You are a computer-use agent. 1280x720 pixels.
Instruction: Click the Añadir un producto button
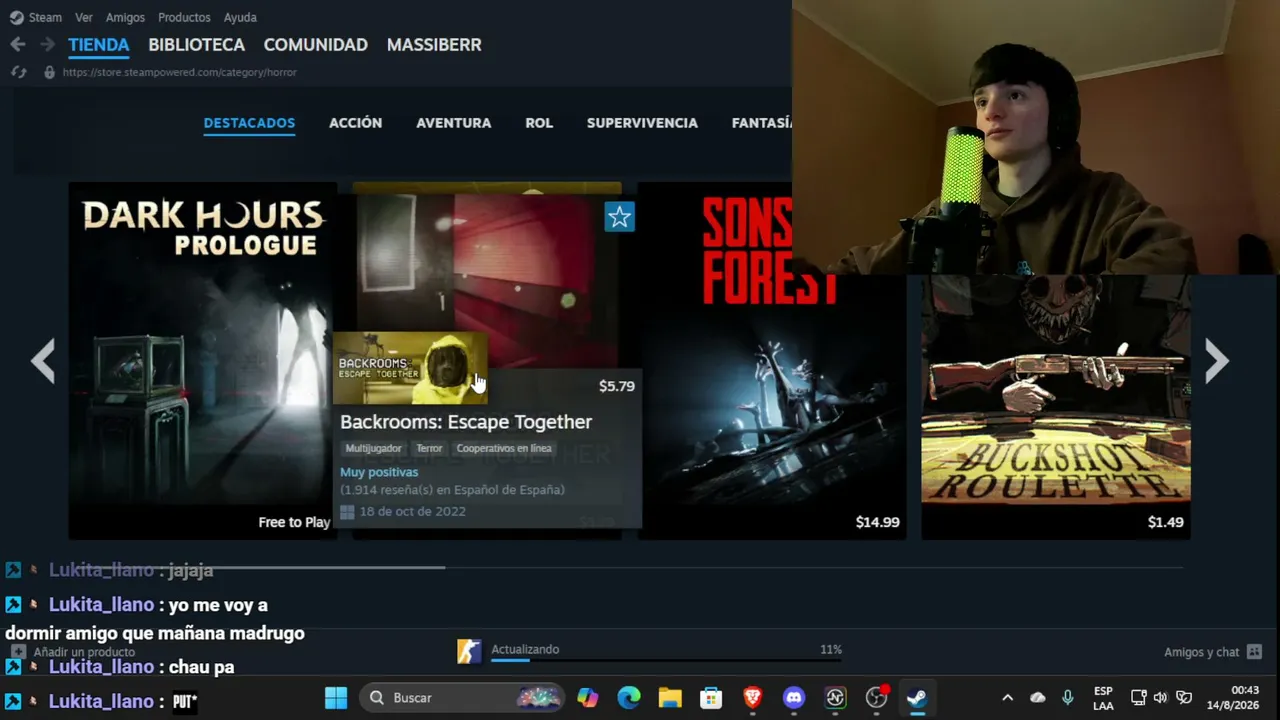[x=73, y=652]
